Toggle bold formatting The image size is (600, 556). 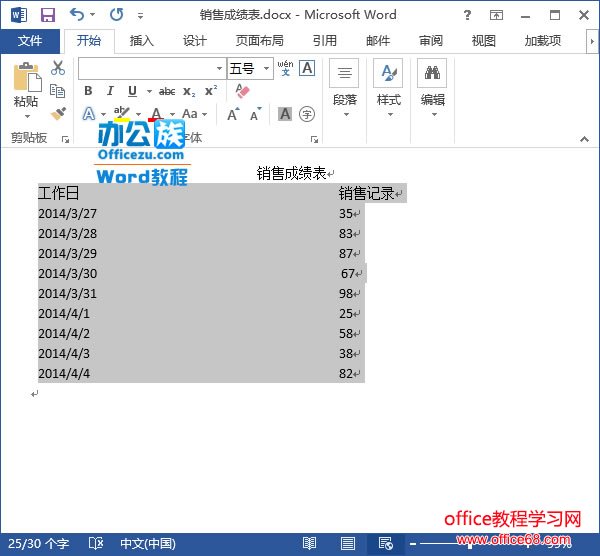88,91
